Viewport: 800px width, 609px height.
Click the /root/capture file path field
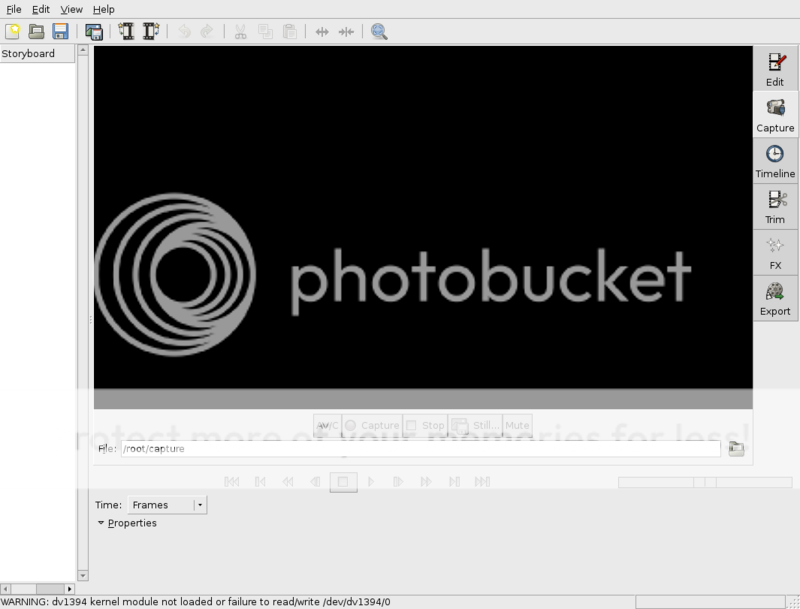pyautogui.click(x=420, y=449)
